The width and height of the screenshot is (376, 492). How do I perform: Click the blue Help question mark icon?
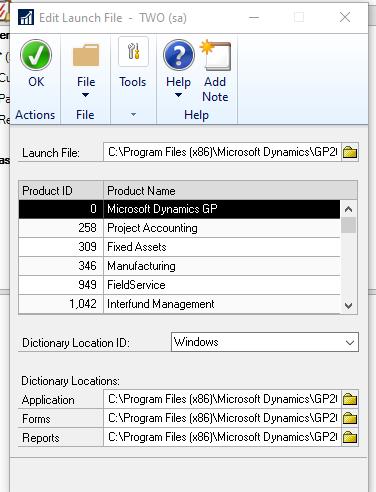179,55
